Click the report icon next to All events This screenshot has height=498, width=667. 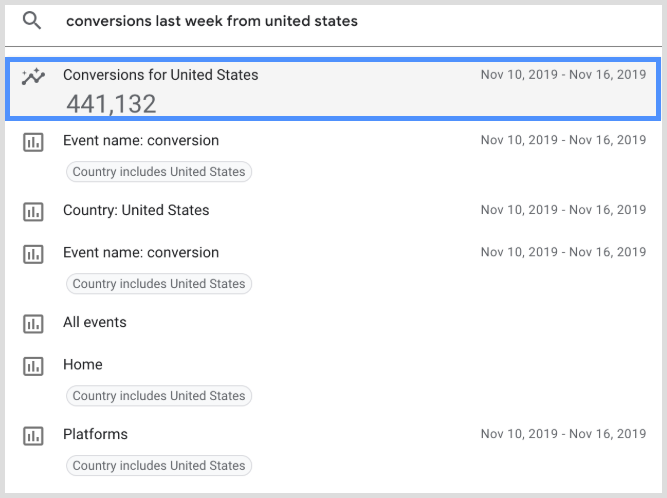[x=33, y=323]
